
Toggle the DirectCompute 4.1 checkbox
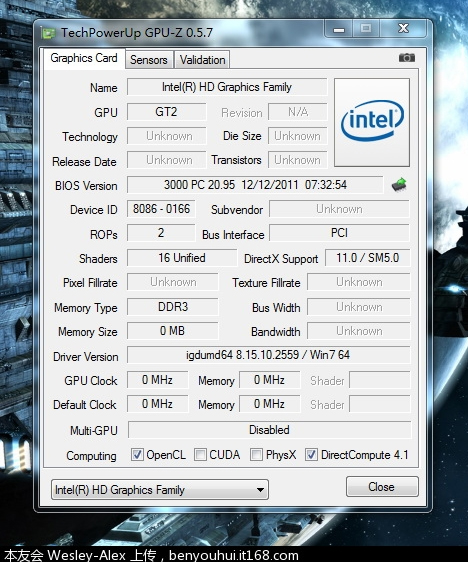click(311, 454)
